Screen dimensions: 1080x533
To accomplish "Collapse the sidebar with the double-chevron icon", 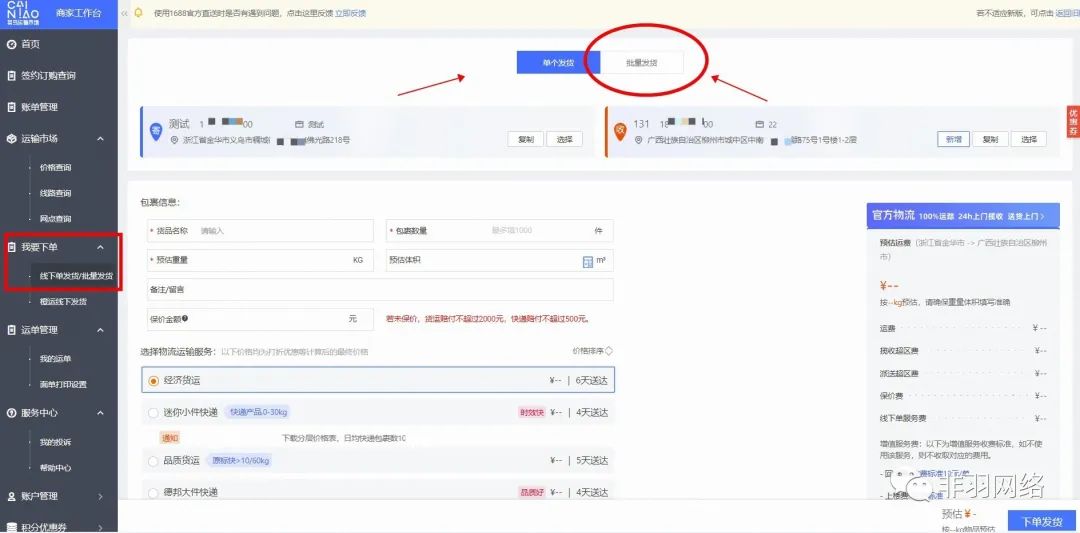I will tap(124, 13).
